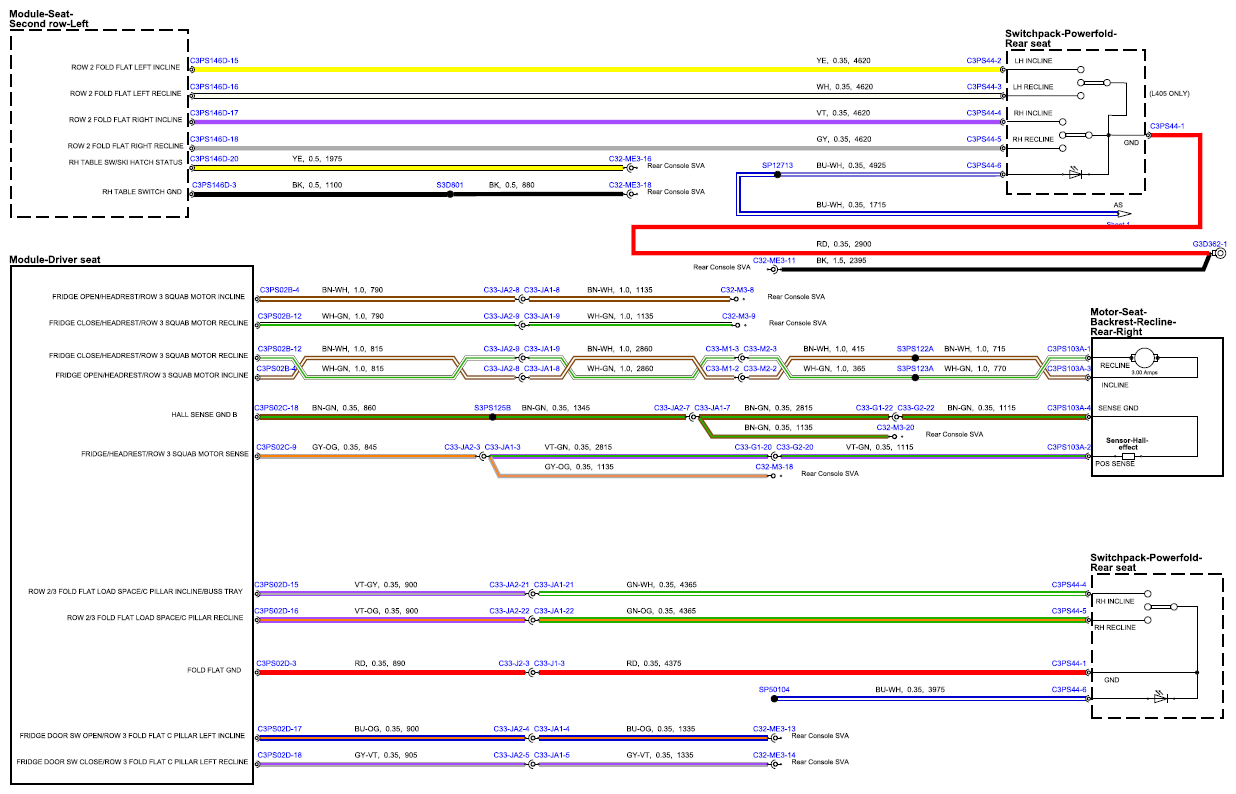Select connector label C33-G2-22
Viewport: 1236px width, 794px height.
[916, 408]
